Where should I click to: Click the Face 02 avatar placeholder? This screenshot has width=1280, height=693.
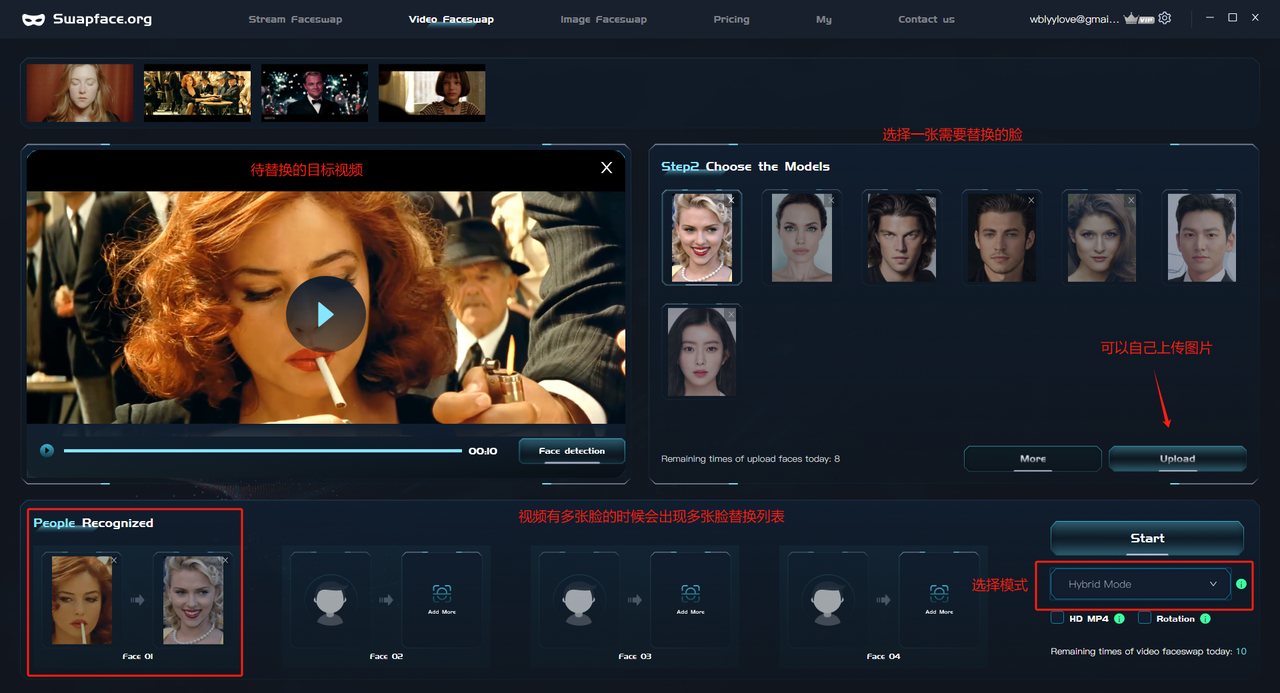click(x=330, y=600)
